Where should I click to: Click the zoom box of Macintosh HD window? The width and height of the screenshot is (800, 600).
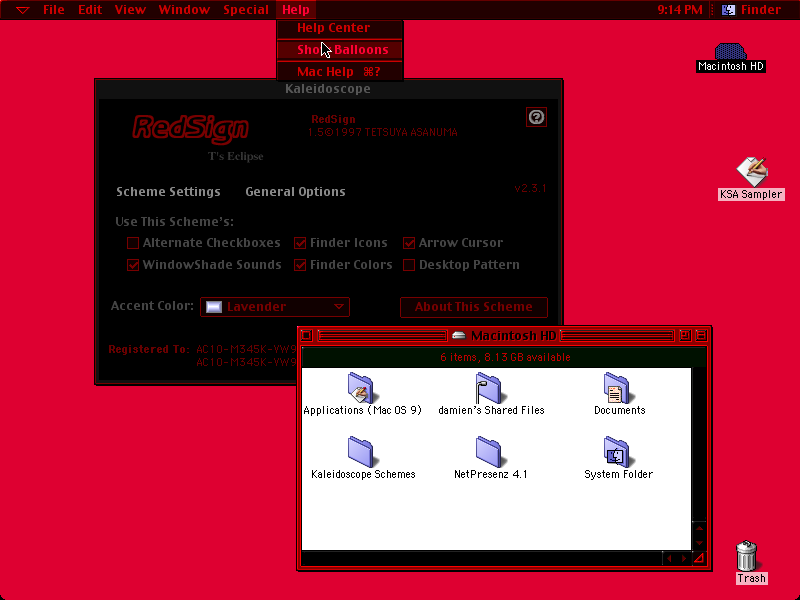click(x=685, y=336)
